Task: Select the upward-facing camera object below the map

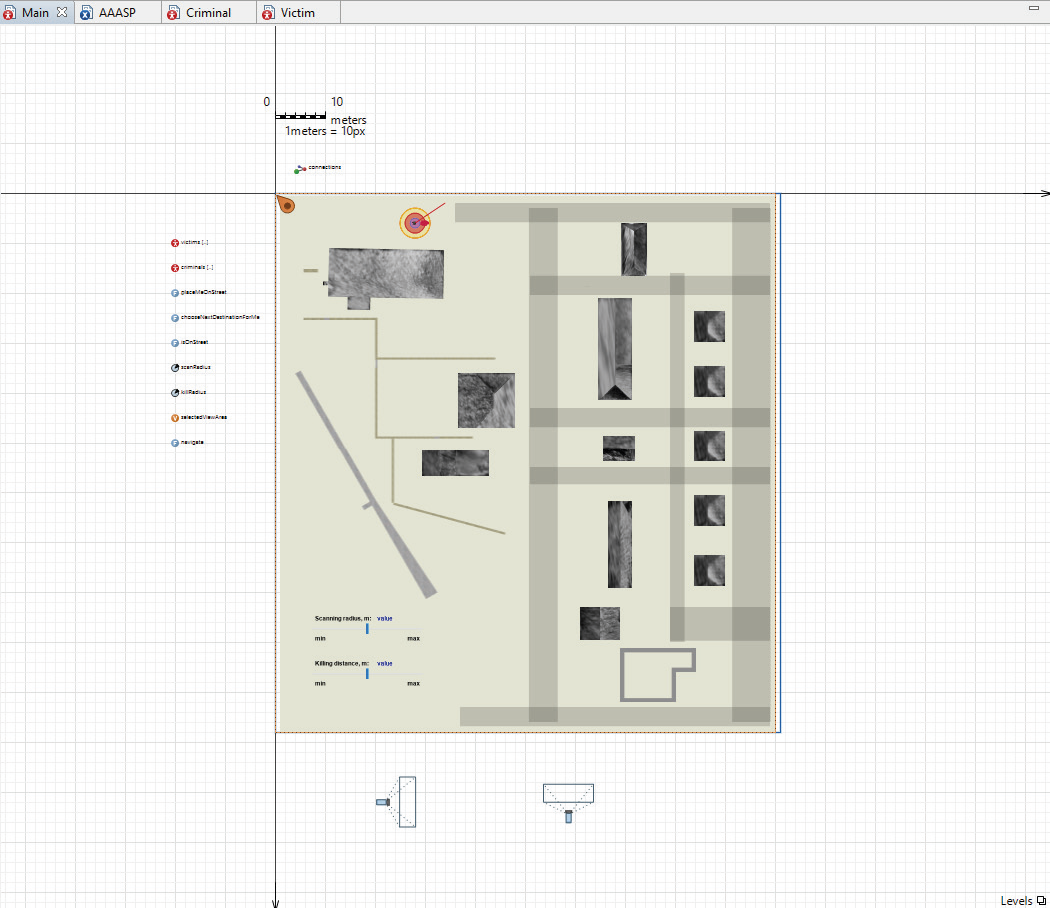Action: click(x=568, y=800)
